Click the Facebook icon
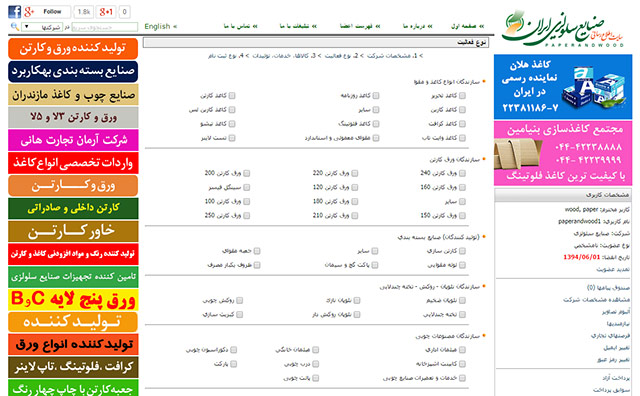The image size is (640, 396). click(14, 12)
